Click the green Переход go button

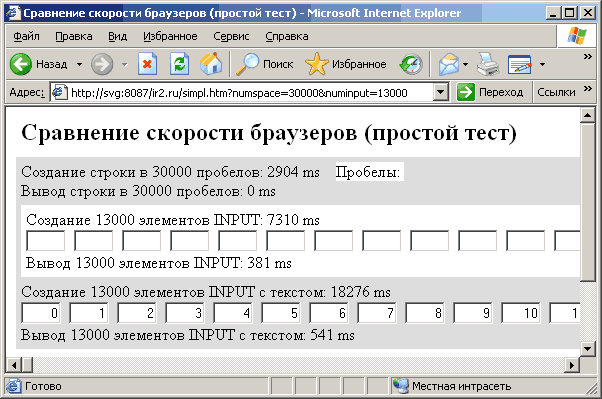click(490, 92)
